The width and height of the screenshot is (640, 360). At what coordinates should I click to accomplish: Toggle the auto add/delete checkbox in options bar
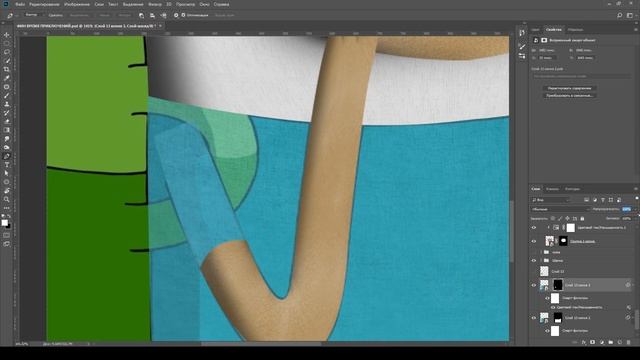pyautogui.click(x=183, y=15)
